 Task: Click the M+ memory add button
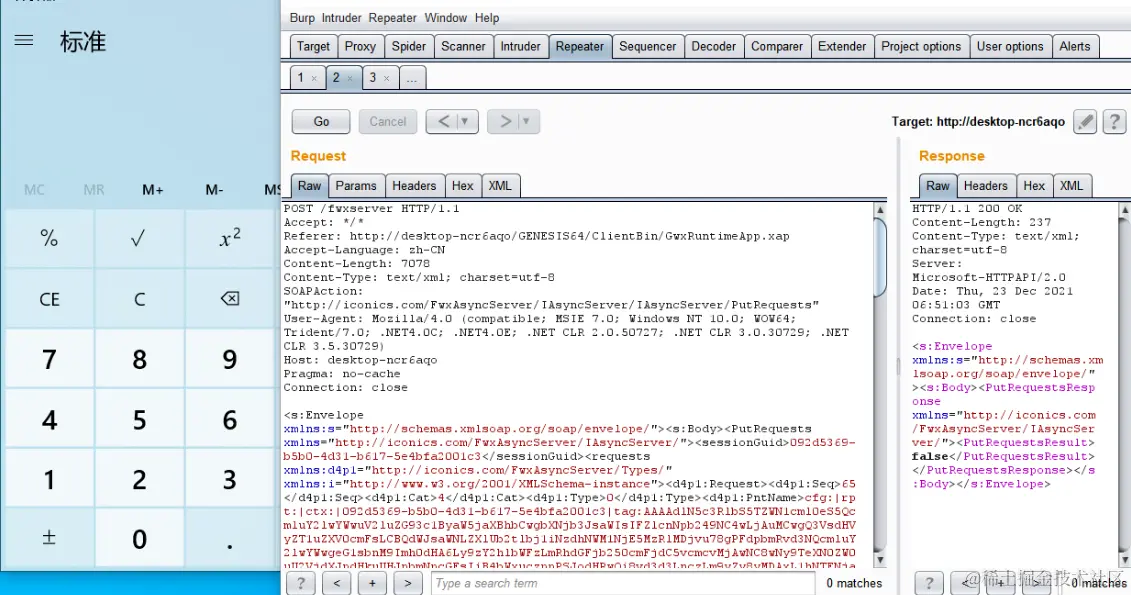click(152, 190)
